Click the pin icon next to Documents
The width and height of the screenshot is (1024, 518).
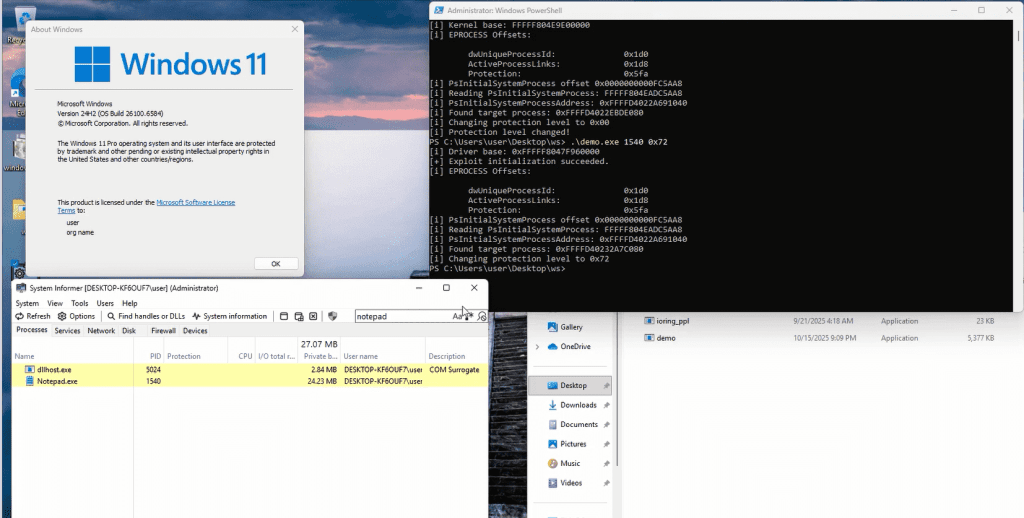[x=606, y=425]
